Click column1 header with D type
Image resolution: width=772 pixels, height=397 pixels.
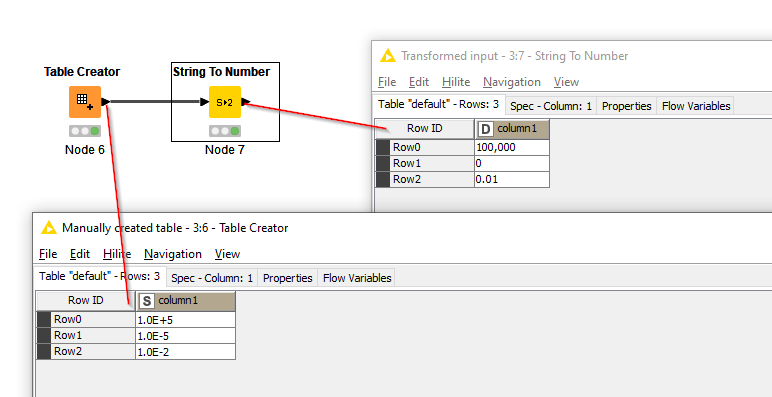click(x=512, y=129)
